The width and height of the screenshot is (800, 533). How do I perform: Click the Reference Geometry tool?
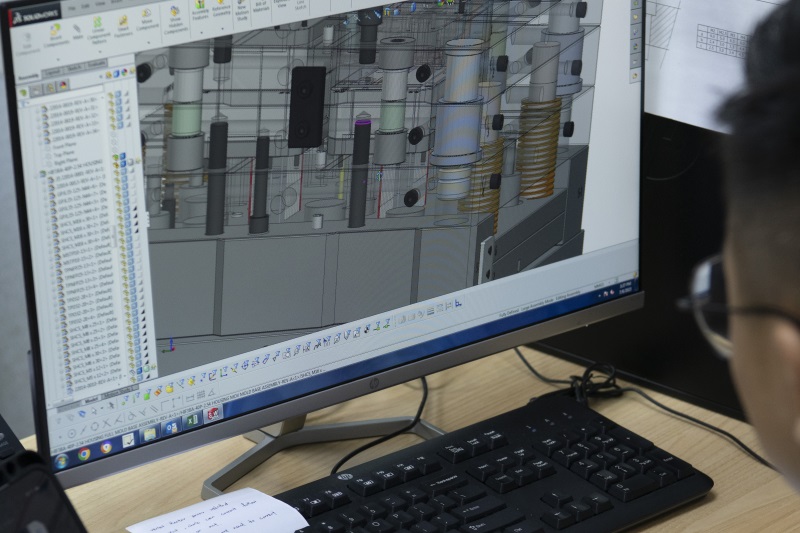221,8
